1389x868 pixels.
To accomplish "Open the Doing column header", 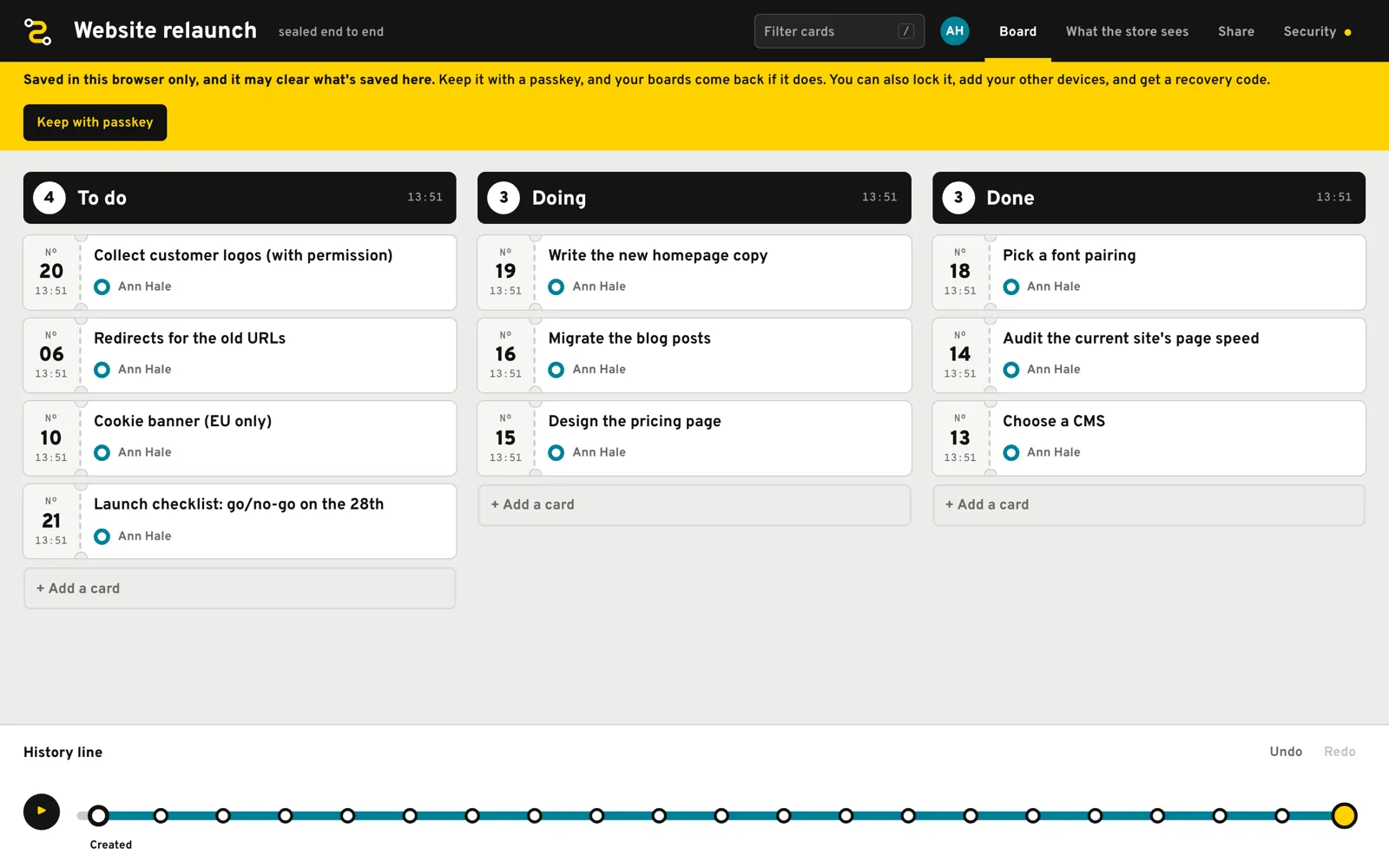I will click(x=694, y=198).
